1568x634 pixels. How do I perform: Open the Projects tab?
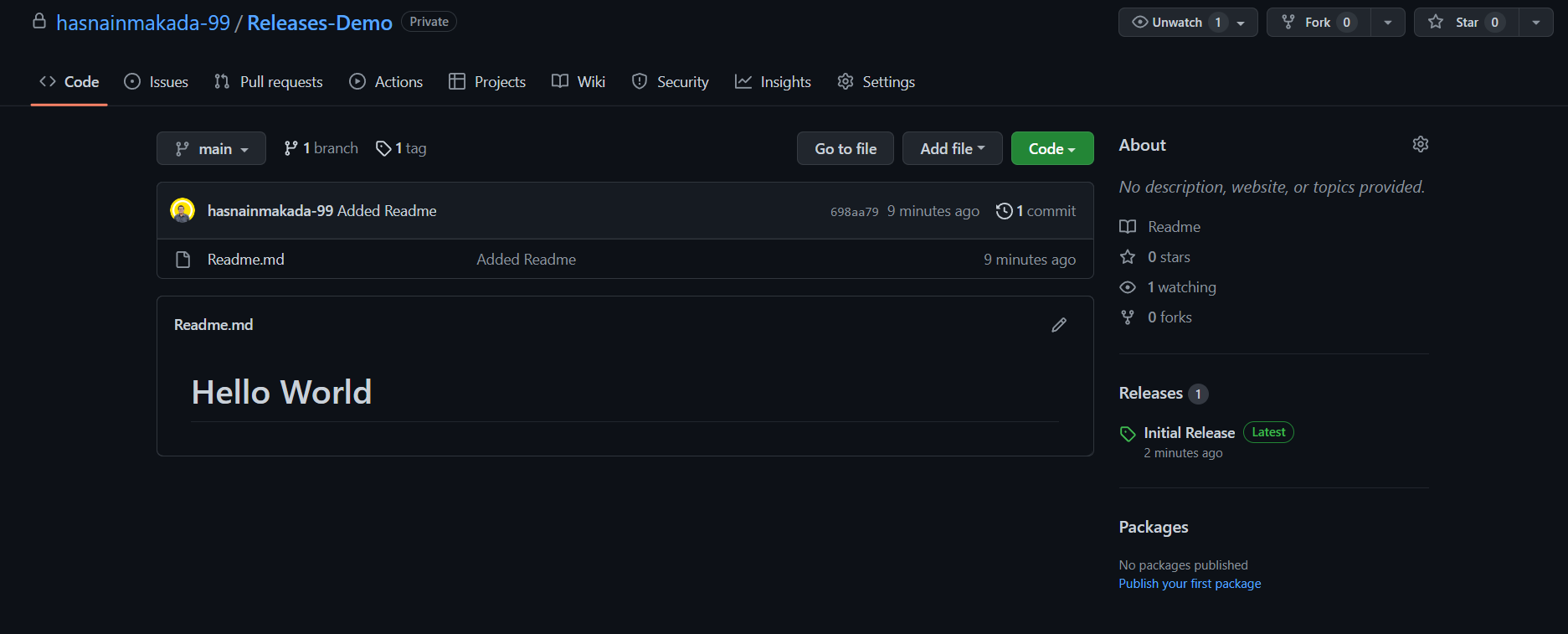487,82
